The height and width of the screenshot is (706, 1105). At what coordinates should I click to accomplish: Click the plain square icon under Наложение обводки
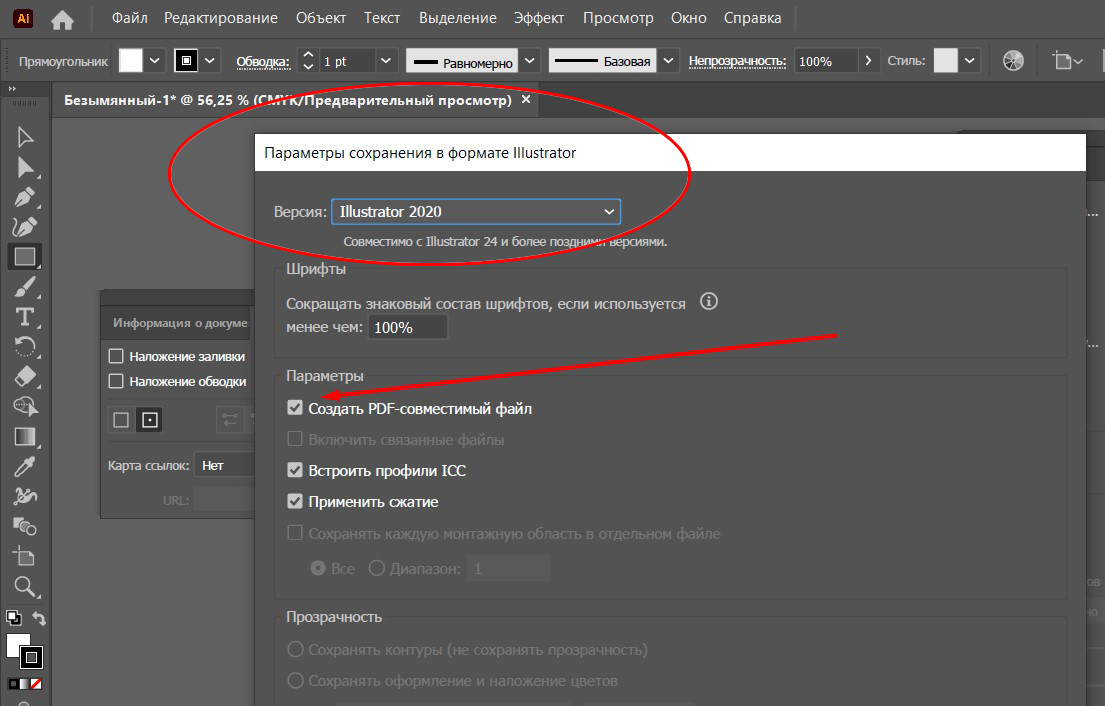click(x=121, y=420)
